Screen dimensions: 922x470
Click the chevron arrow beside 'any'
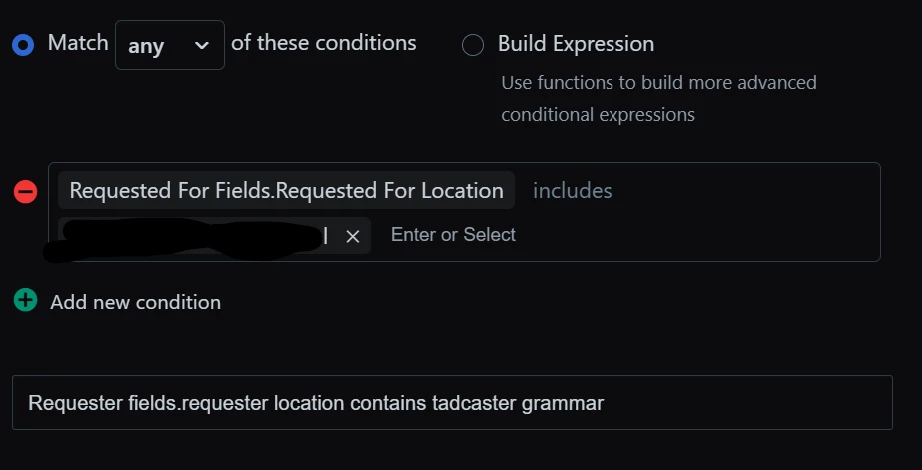point(202,45)
